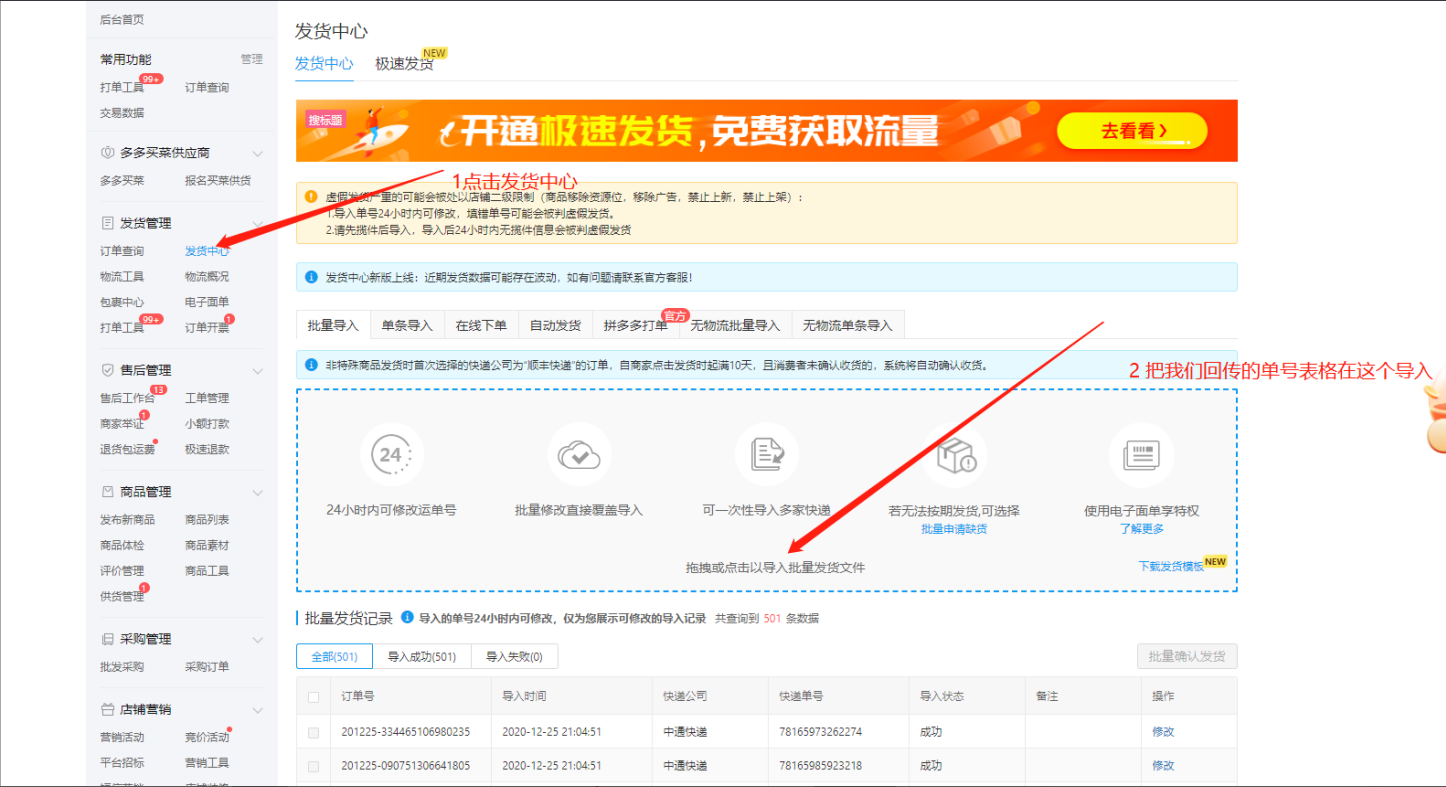Click the shield-check icon beside 售后管理
This screenshot has height=787, width=1446.
108,370
